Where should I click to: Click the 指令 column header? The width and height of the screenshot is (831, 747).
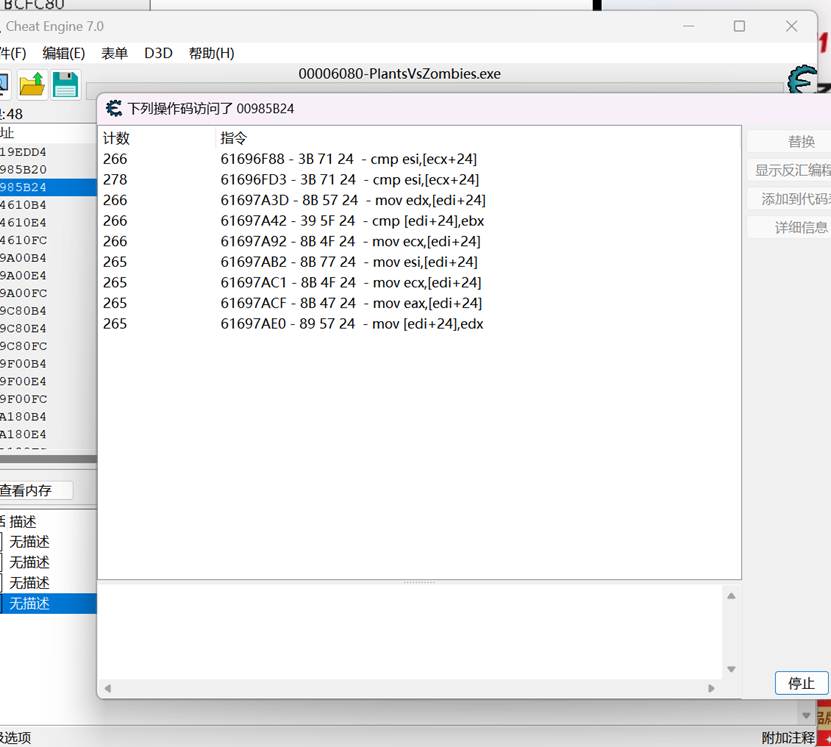pyautogui.click(x=234, y=138)
